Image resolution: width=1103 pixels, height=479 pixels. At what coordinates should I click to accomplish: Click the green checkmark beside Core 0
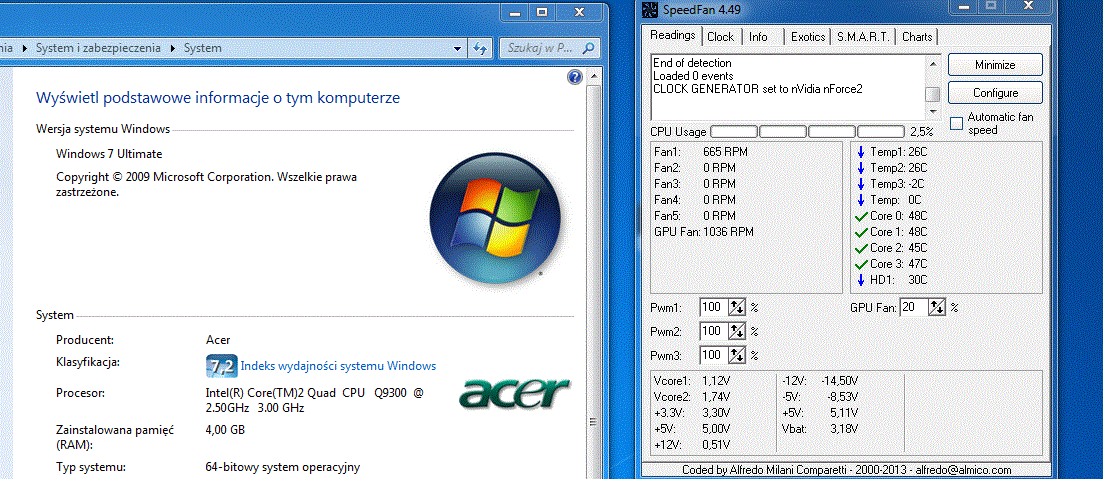click(x=859, y=215)
